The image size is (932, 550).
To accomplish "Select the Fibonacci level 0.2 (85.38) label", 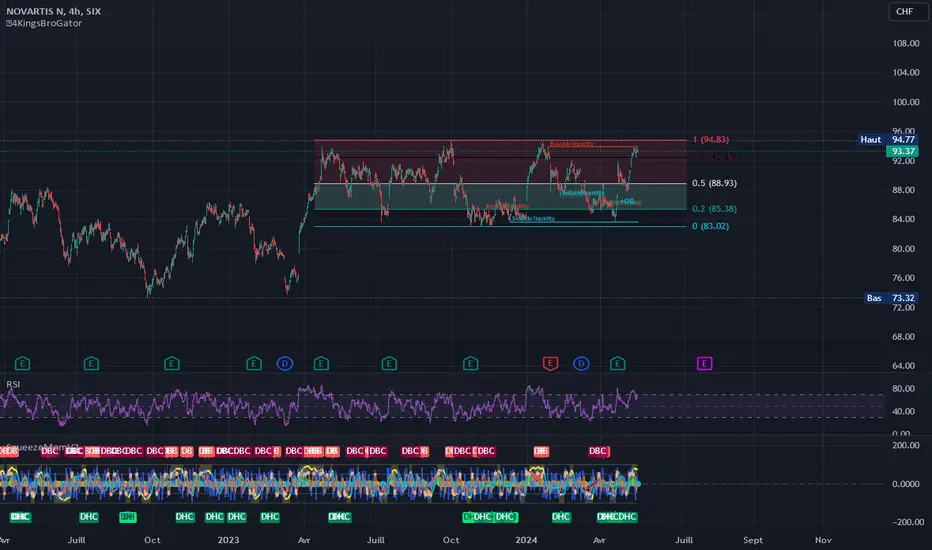I will (714, 209).
